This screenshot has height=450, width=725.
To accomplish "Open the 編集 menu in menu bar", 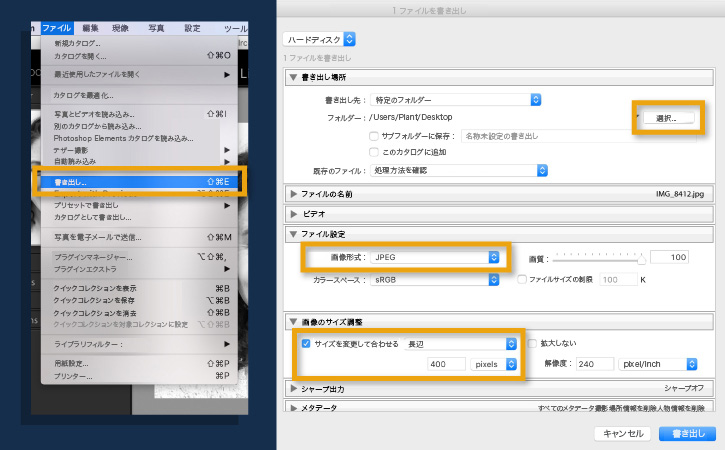I will click(x=90, y=28).
